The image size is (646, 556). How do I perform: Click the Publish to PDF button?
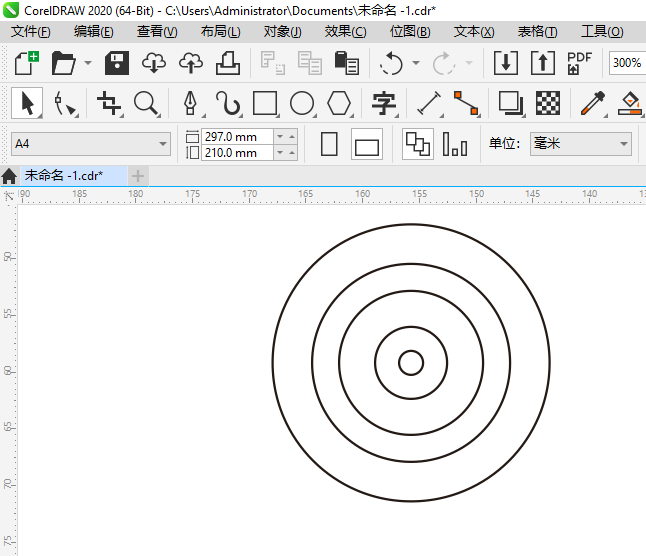pyautogui.click(x=579, y=63)
